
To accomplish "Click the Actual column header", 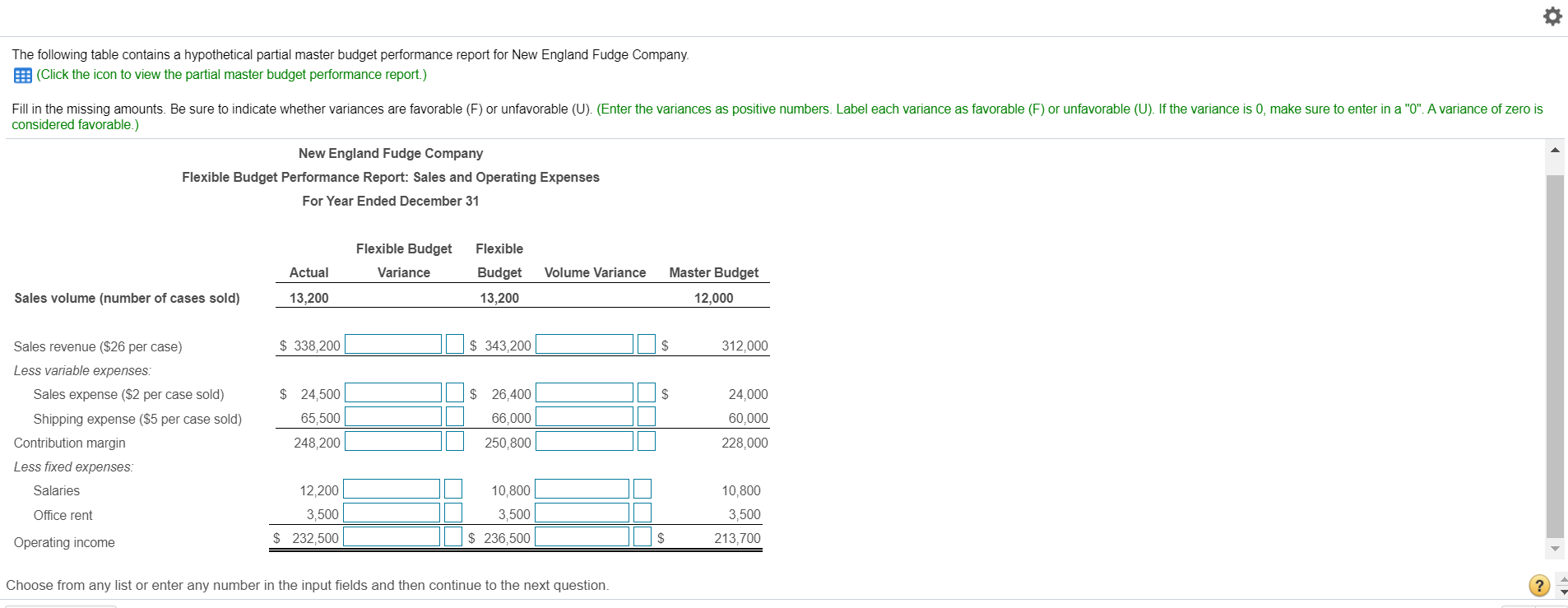I will point(308,272).
